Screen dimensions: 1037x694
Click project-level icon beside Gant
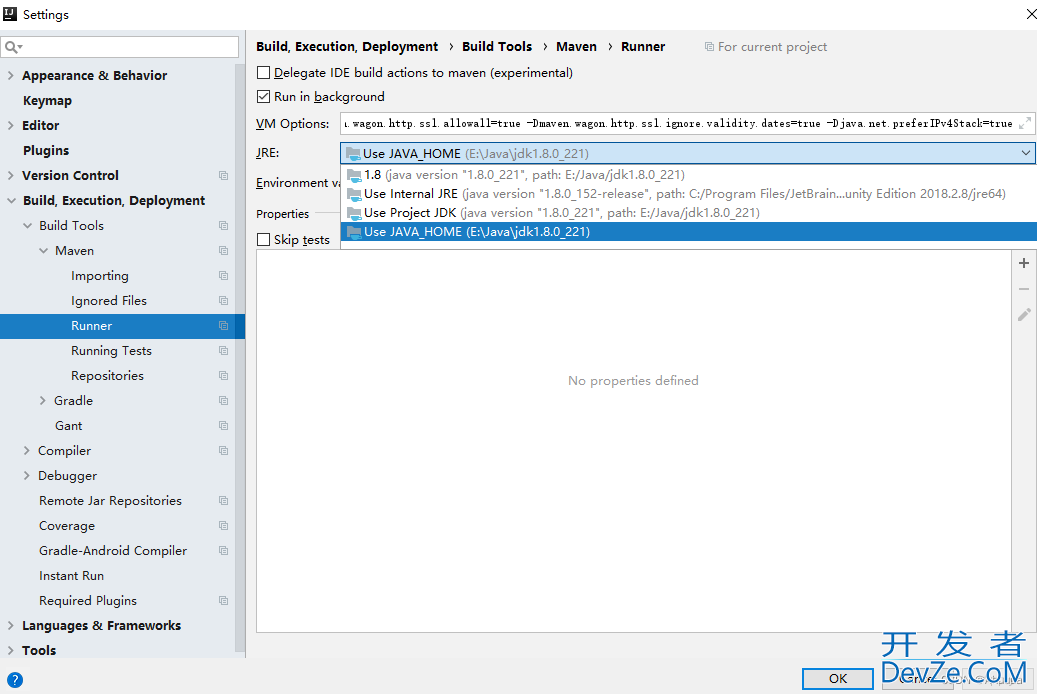point(224,425)
